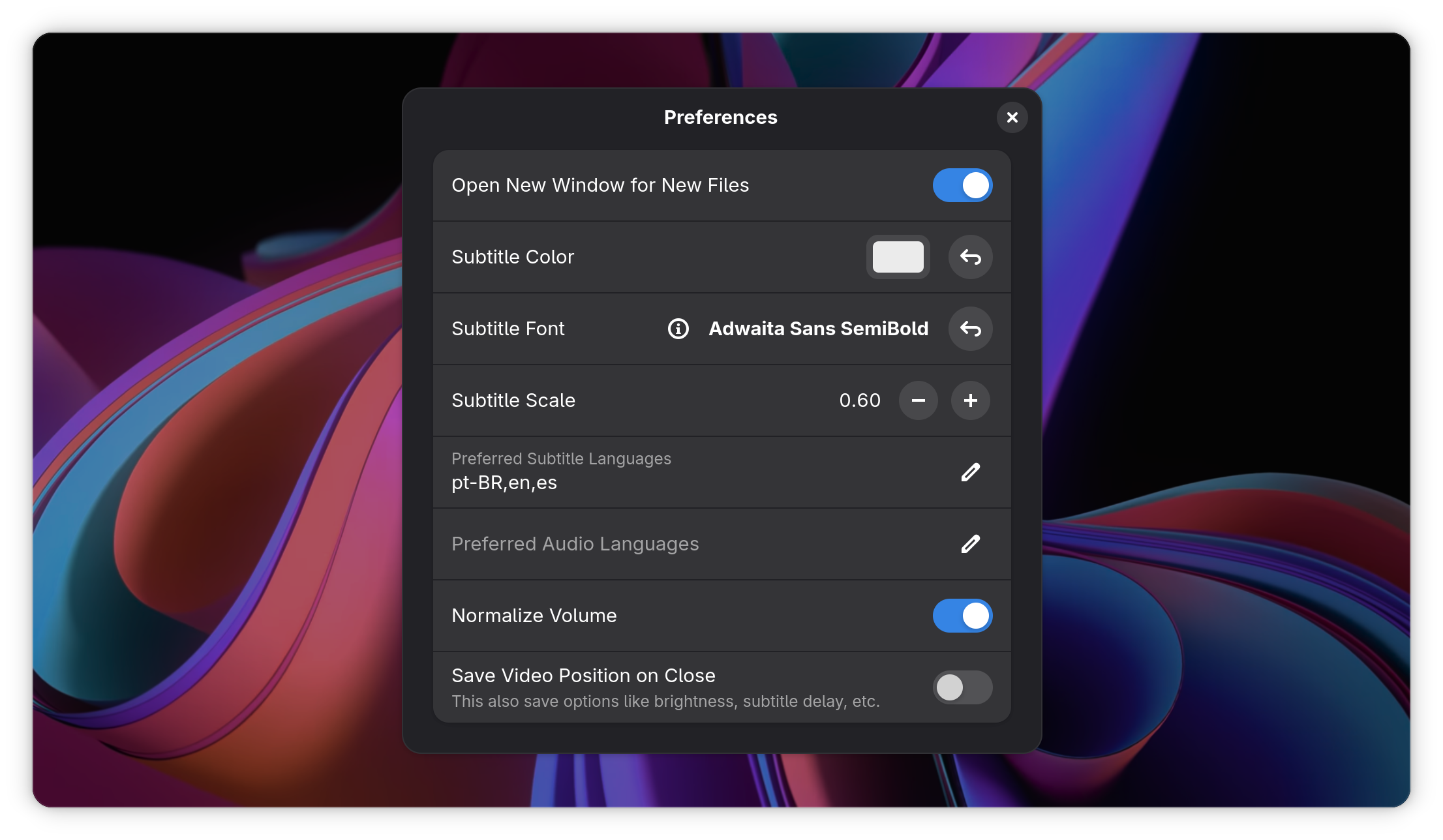Viewport: 1443px width, 840px height.
Task: Close the Preferences dialog
Action: (1012, 117)
